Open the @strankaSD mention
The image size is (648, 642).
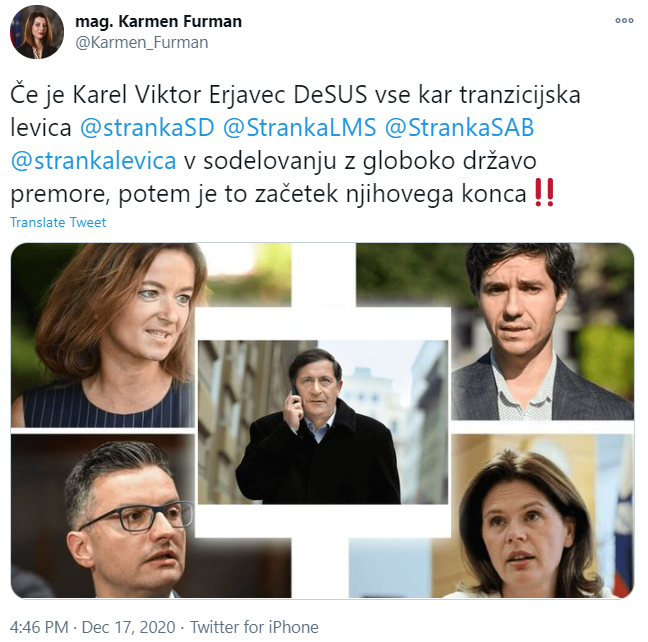tap(147, 127)
